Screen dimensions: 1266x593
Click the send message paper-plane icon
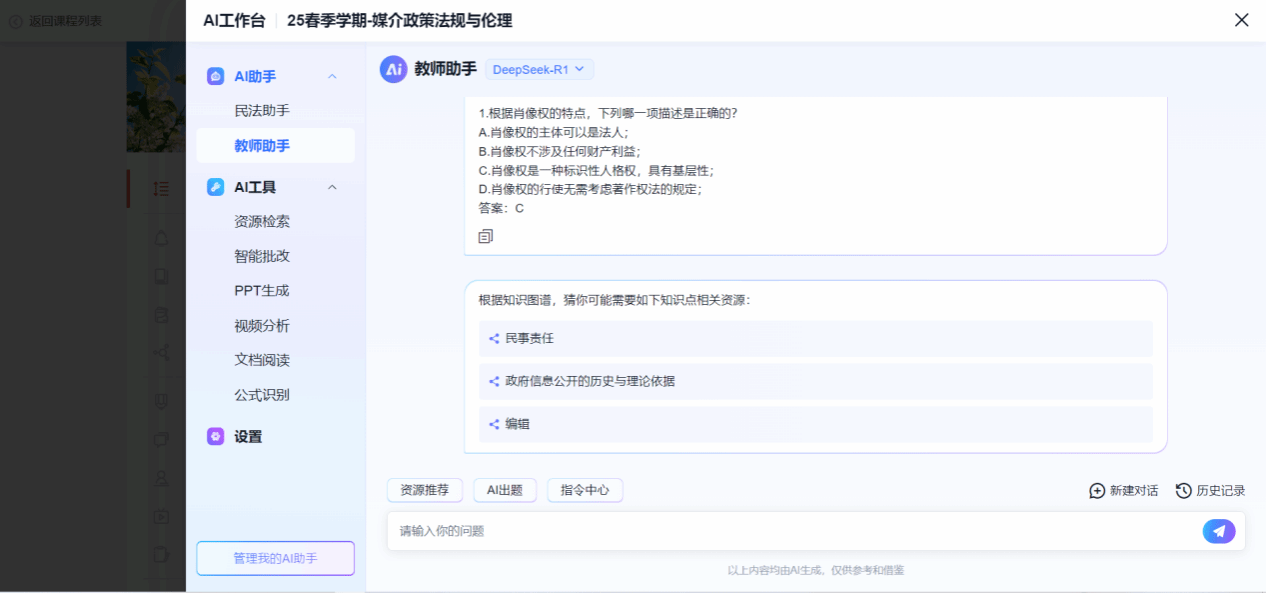click(1218, 531)
